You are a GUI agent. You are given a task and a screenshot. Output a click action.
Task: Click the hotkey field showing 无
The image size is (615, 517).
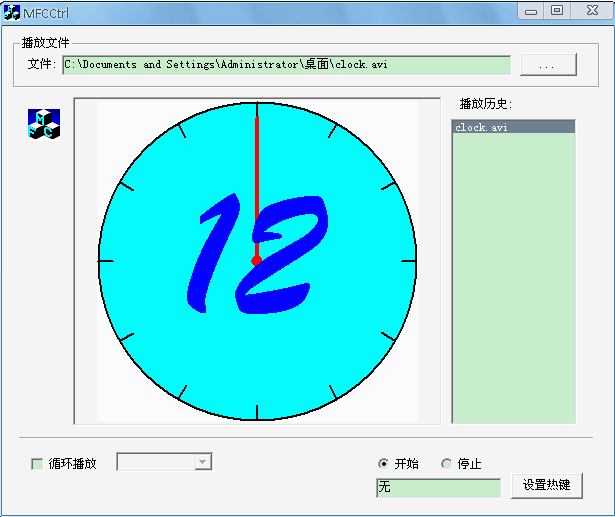[439, 488]
